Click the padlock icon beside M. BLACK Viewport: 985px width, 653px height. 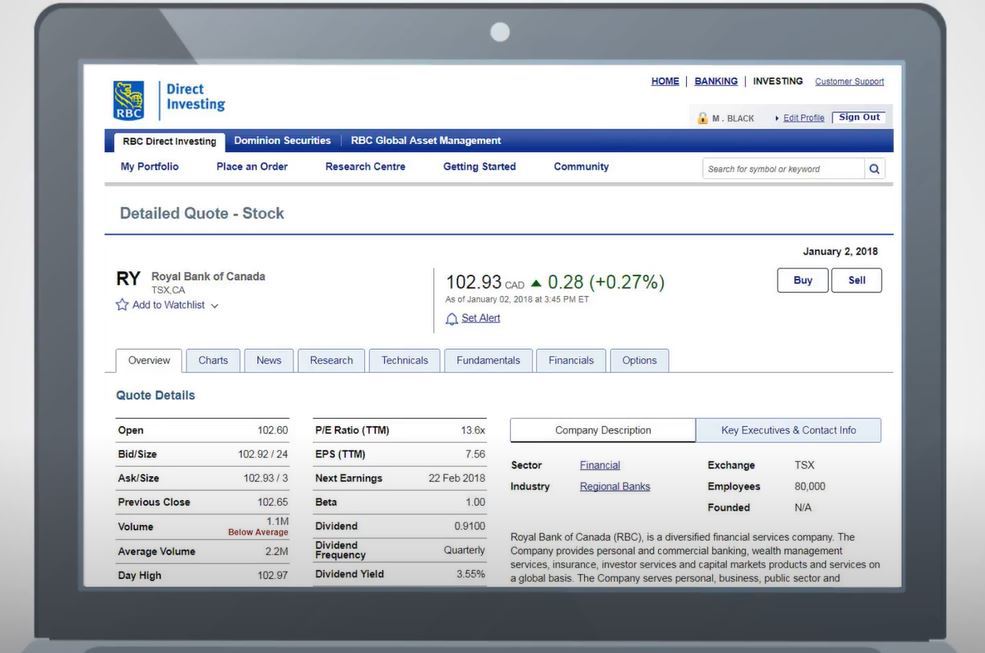pyautogui.click(x=702, y=118)
